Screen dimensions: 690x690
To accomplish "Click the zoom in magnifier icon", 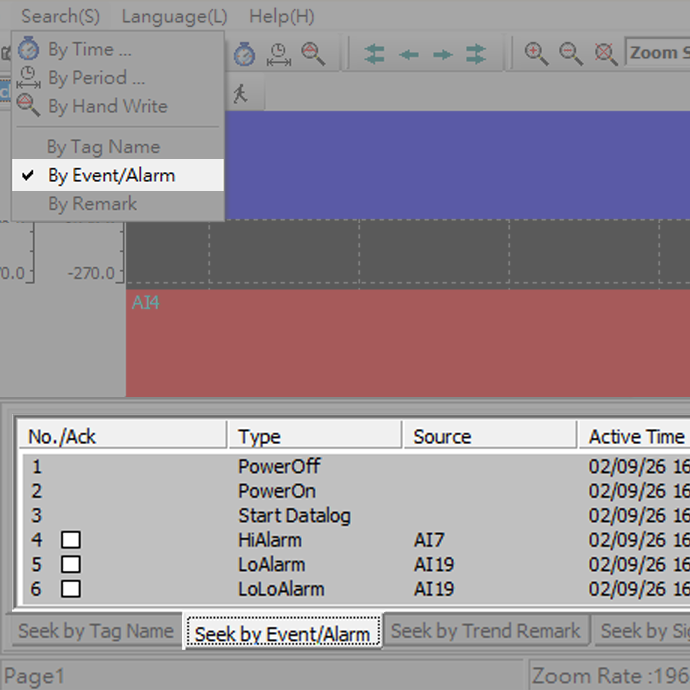I will [537, 54].
